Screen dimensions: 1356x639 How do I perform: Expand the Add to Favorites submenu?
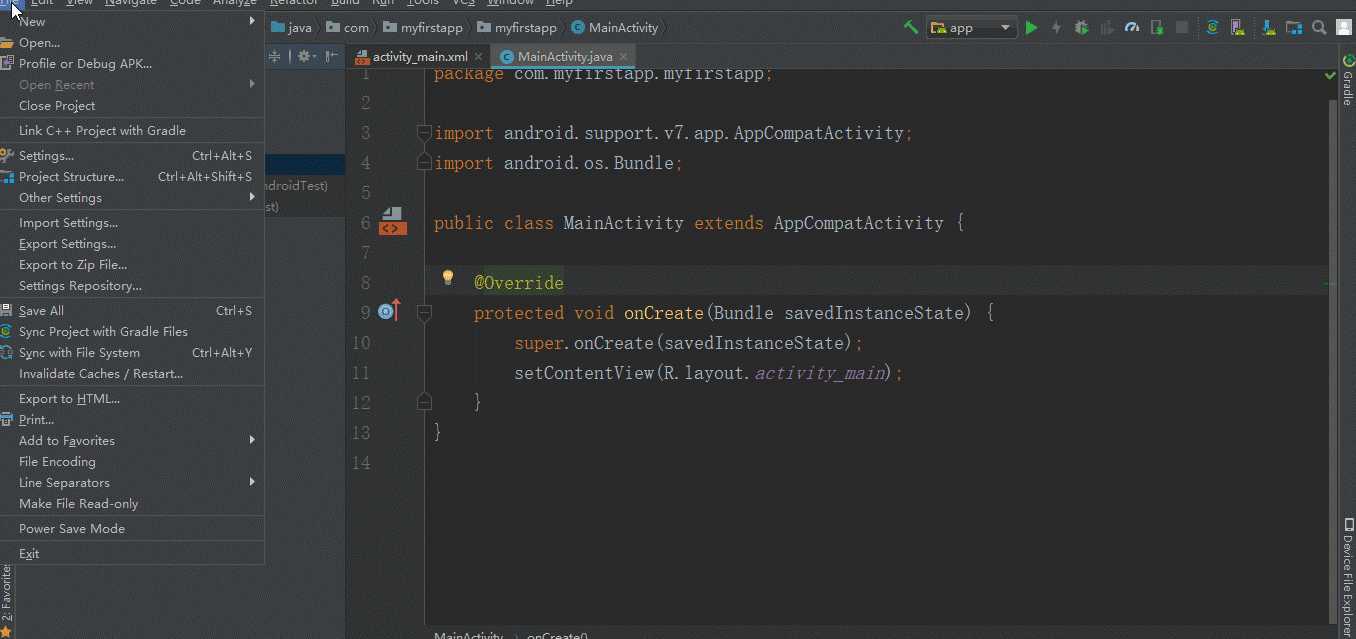[132, 440]
